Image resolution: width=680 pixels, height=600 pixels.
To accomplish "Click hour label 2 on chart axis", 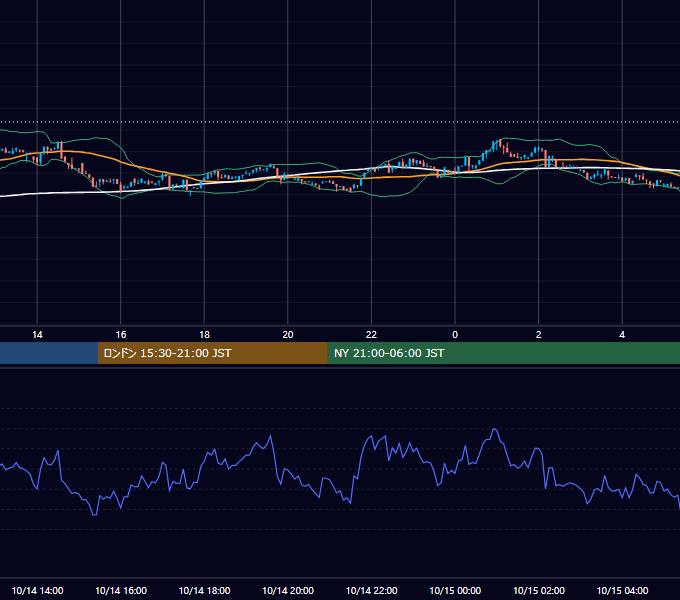I will click(x=539, y=335).
